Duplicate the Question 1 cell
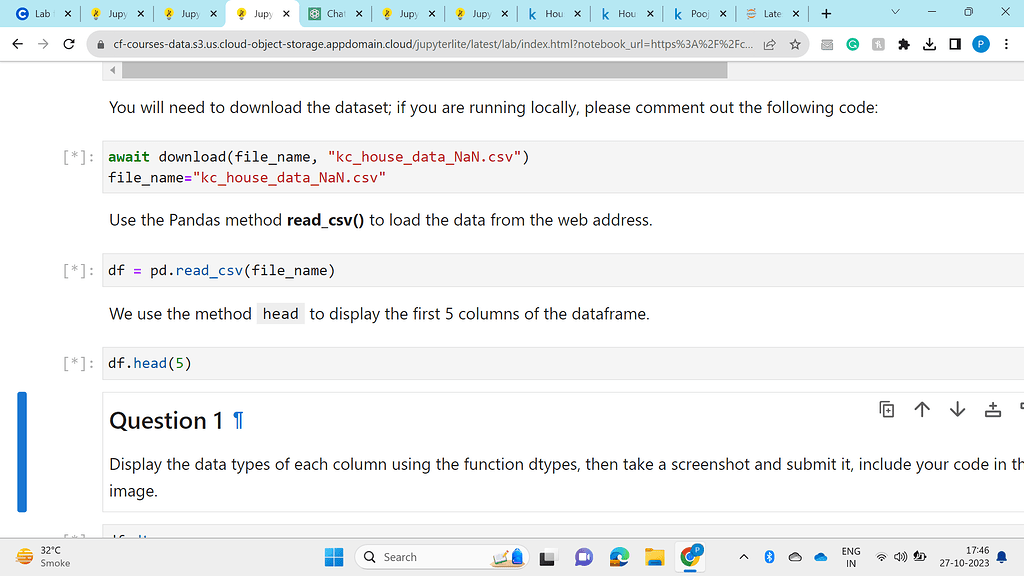Screen dimensions: 1024x576 click(x=887, y=409)
